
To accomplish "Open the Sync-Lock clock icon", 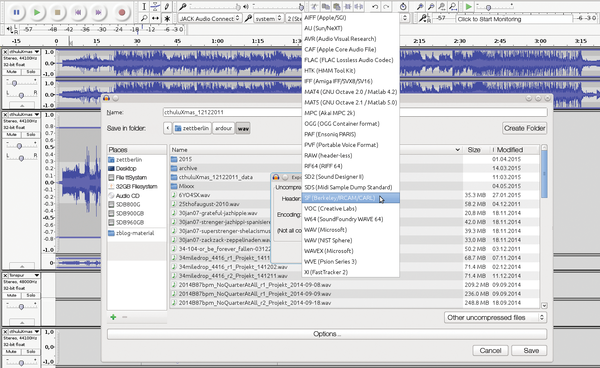I will click(x=403, y=7).
